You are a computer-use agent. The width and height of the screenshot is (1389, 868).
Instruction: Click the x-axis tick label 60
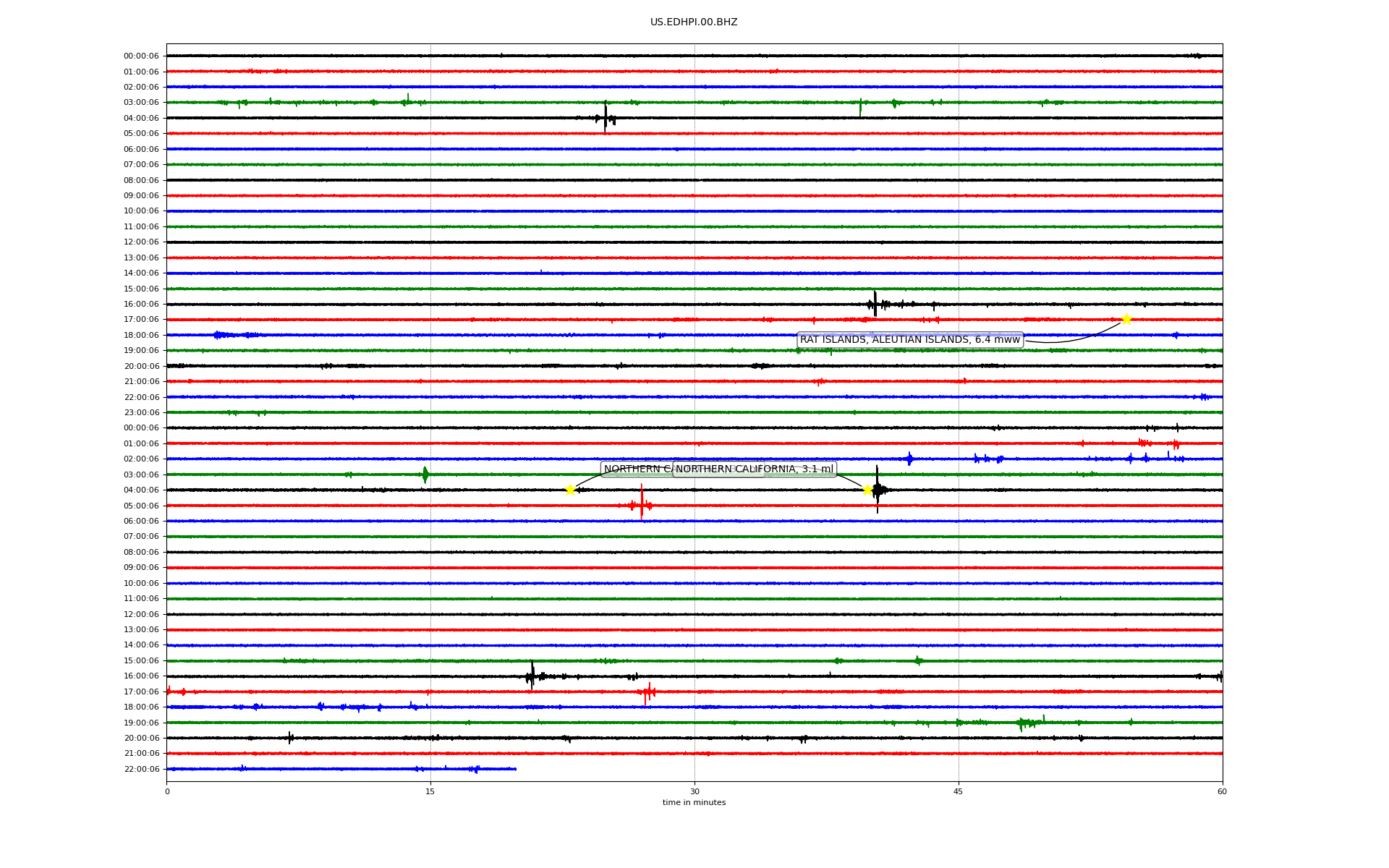[1221, 791]
